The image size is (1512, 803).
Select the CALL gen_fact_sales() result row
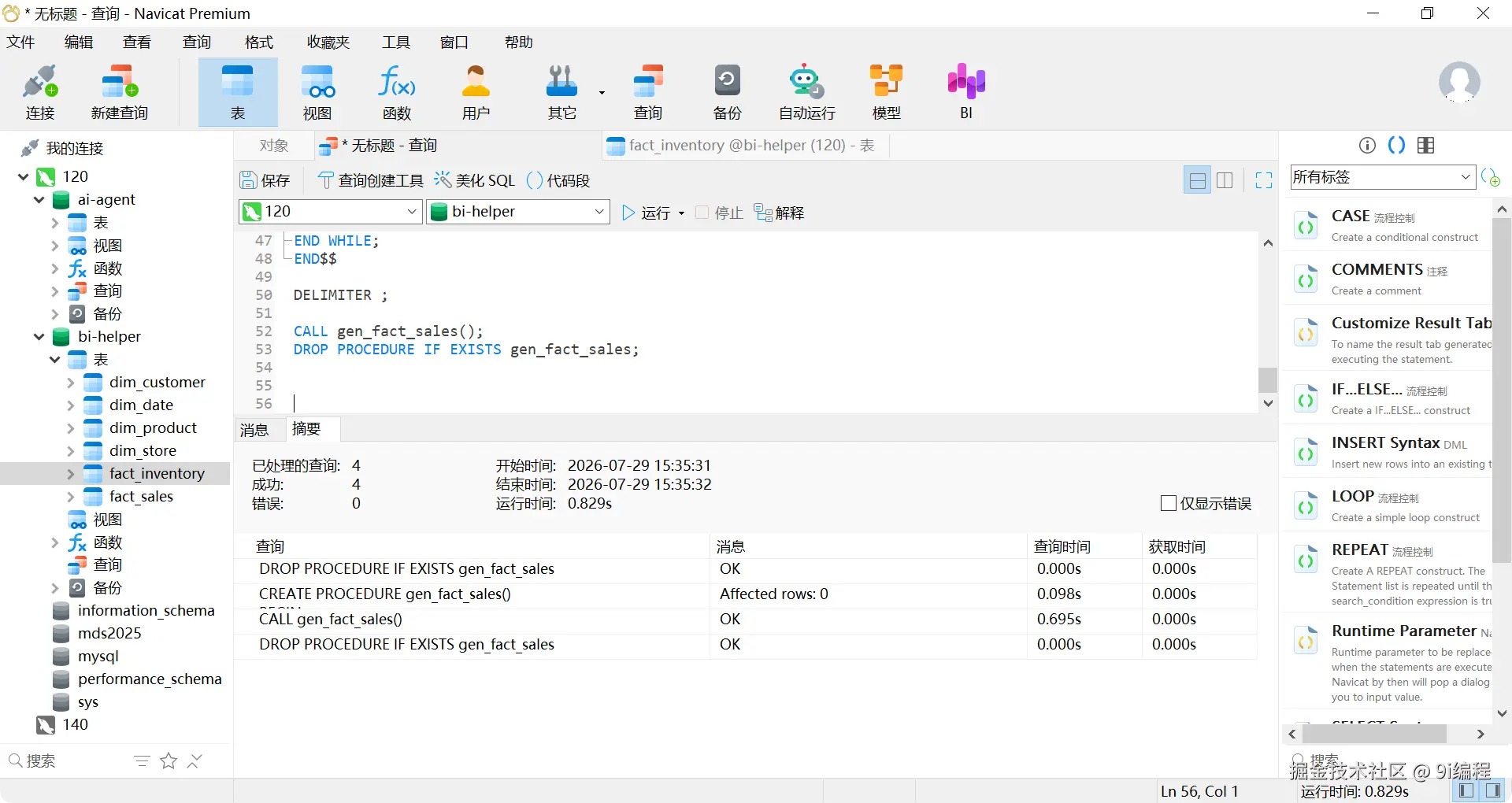pos(745,620)
